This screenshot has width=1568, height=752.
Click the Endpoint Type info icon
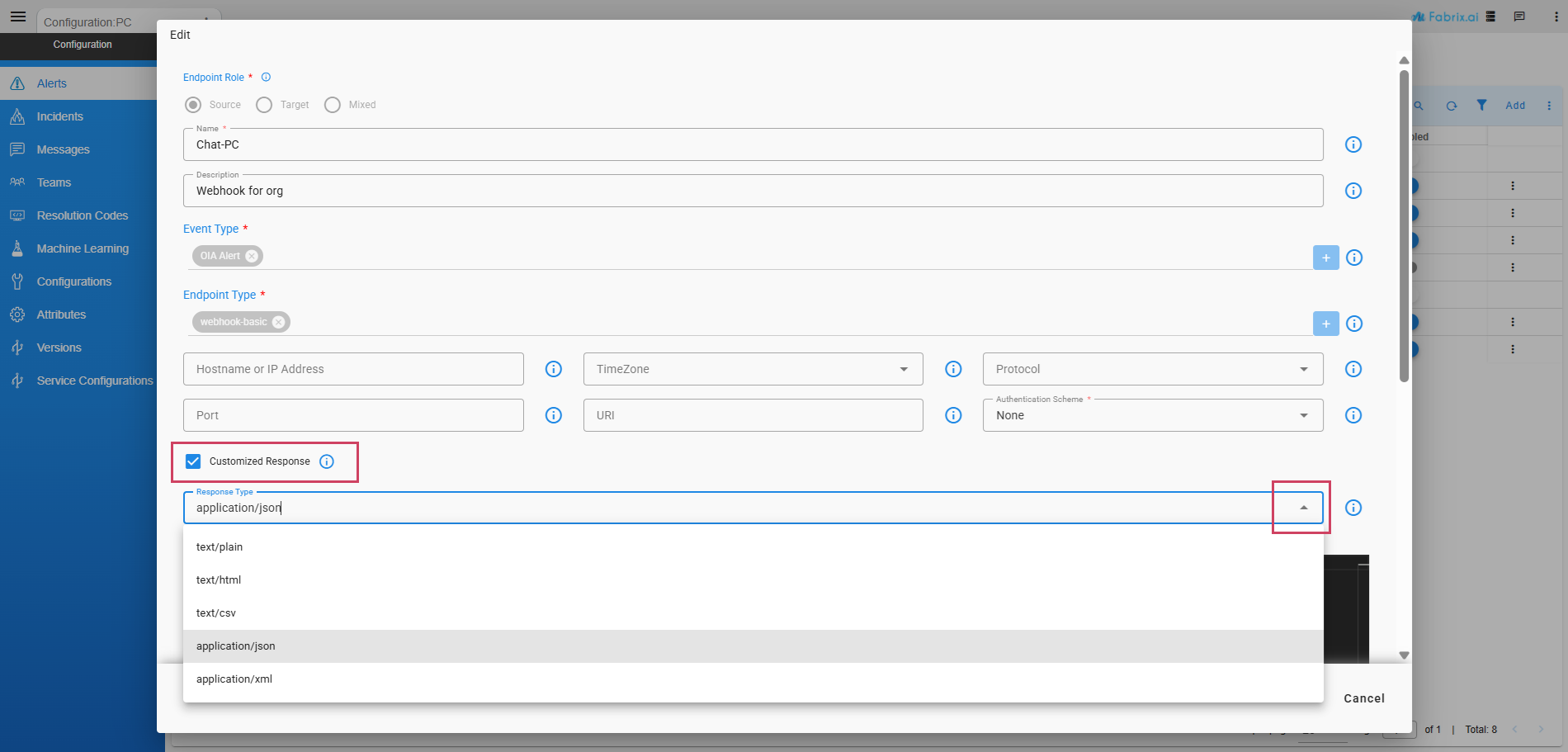pyautogui.click(x=1354, y=324)
